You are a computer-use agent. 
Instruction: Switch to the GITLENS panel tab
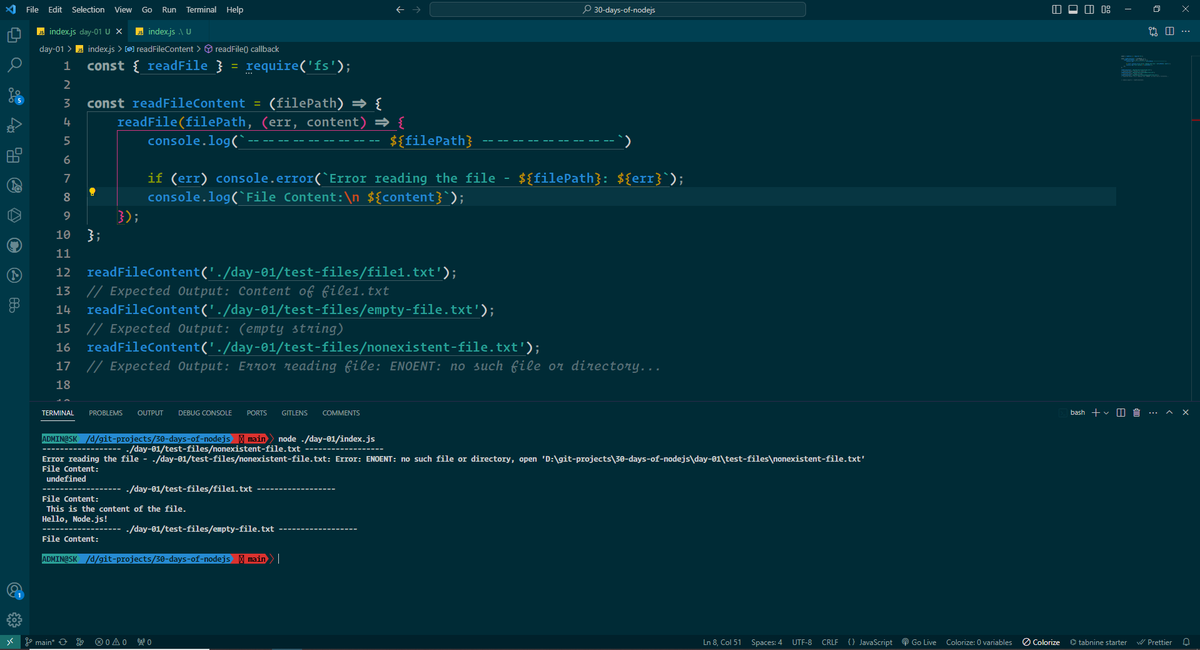pyautogui.click(x=294, y=413)
